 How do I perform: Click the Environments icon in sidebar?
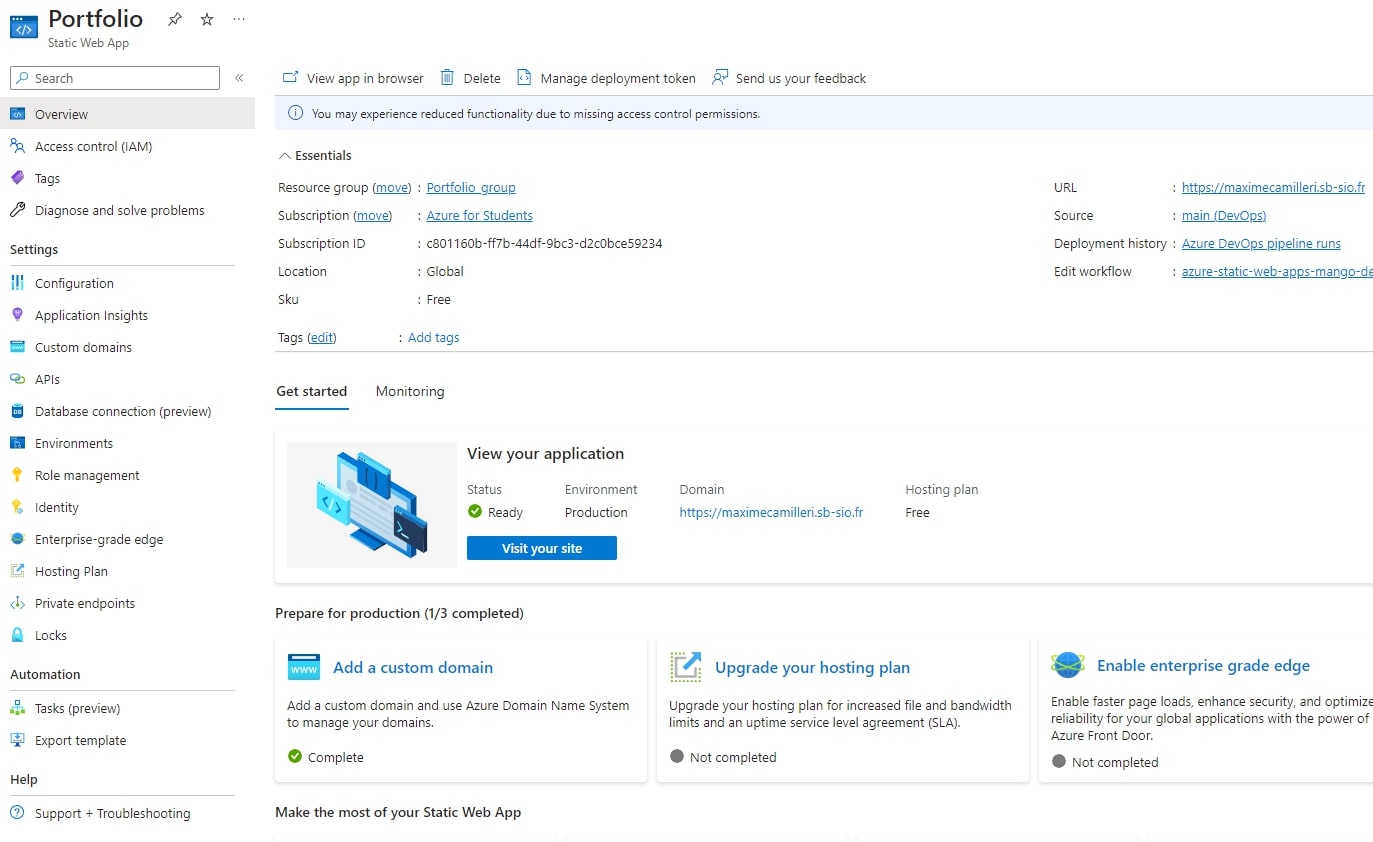point(17,443)
